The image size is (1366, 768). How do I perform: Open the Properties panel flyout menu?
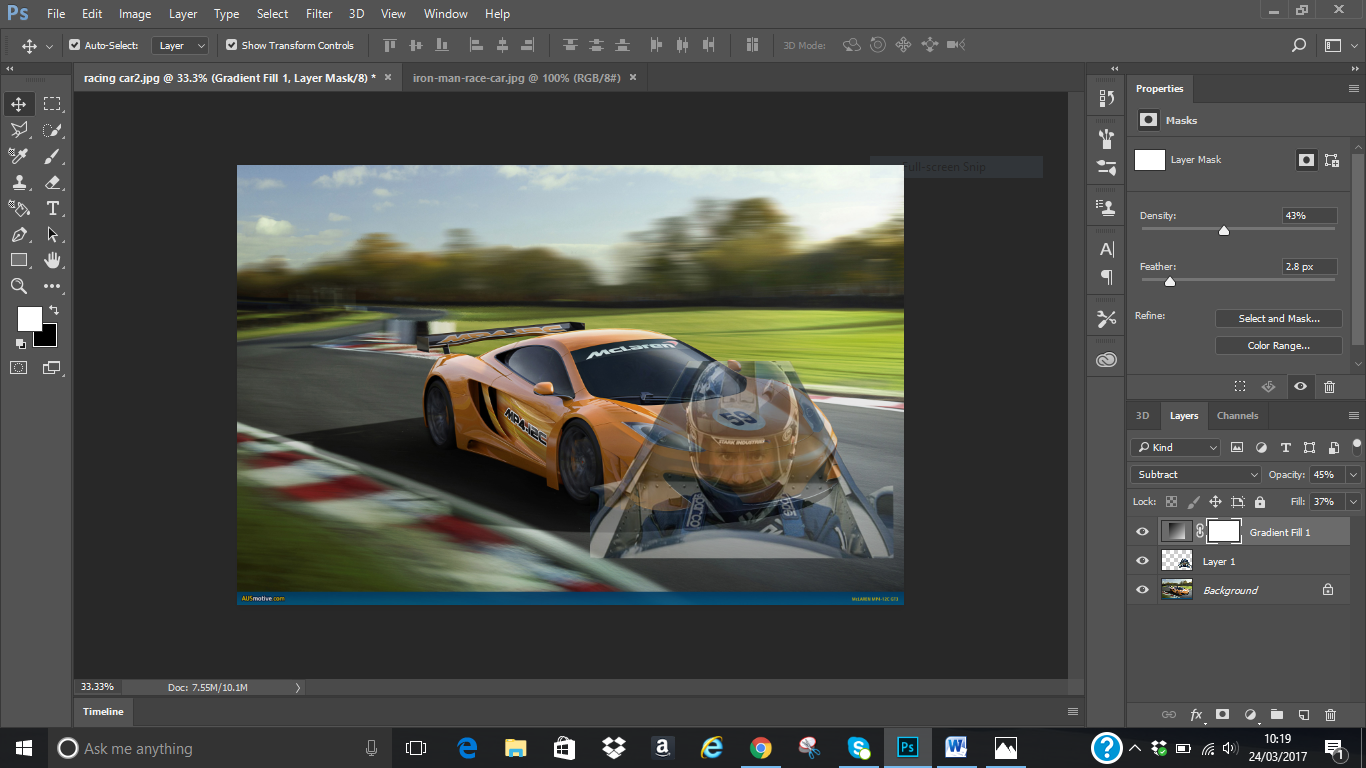tap(1353, 89)
